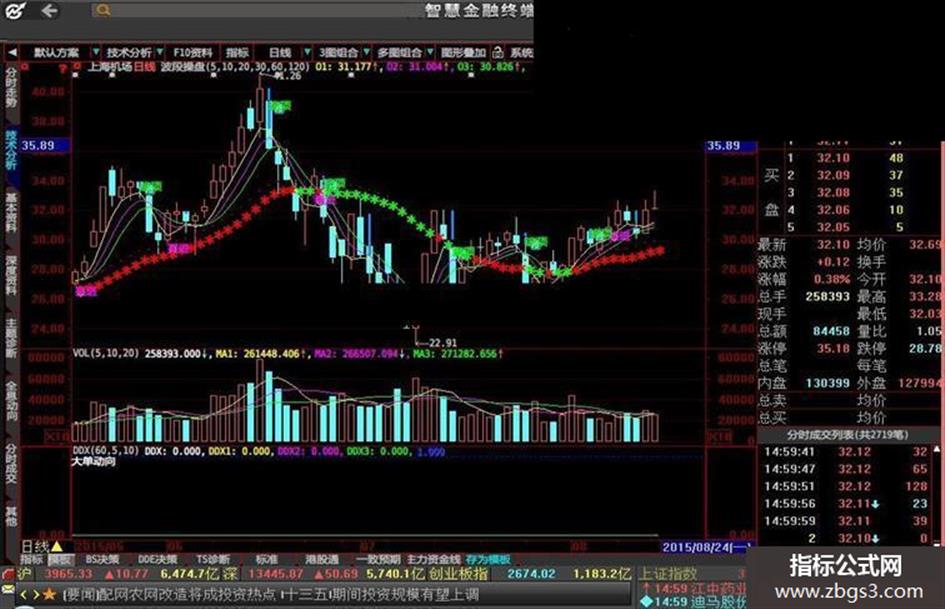The height and width of the screenshot is (609, 945).
Task: Select the 日线 period button
Action: pos(280,52)
